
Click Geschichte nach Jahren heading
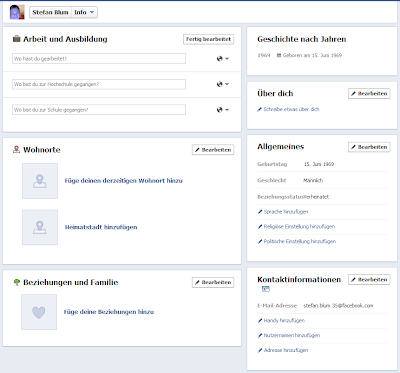[302, 39]
